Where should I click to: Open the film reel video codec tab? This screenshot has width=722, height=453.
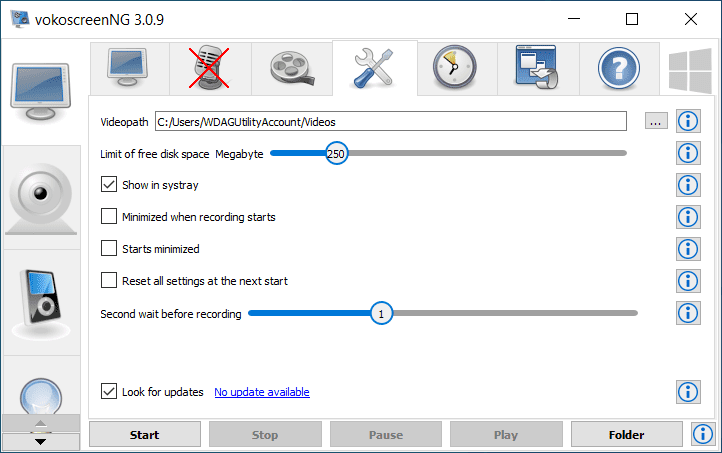[x=292, y=68]
